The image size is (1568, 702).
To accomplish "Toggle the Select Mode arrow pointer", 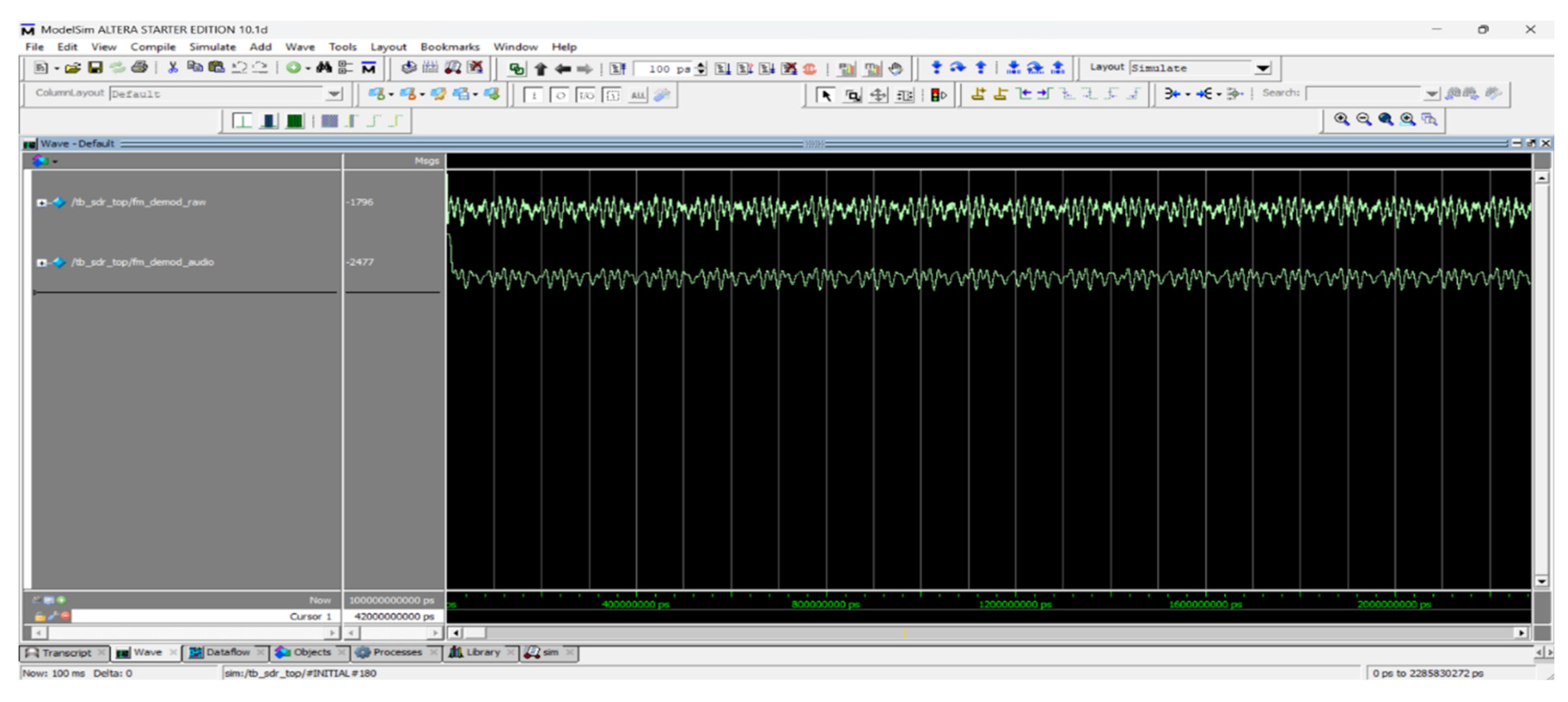I will (826, 95).
